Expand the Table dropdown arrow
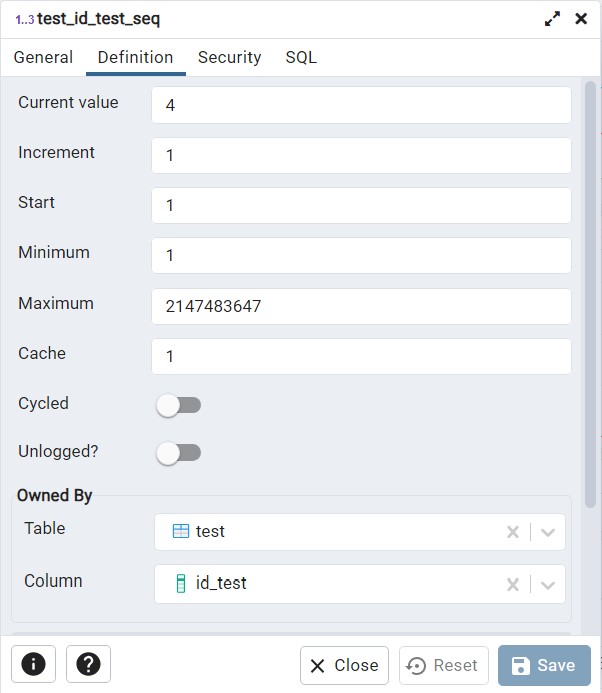602x693 pixels. [547, 532]
